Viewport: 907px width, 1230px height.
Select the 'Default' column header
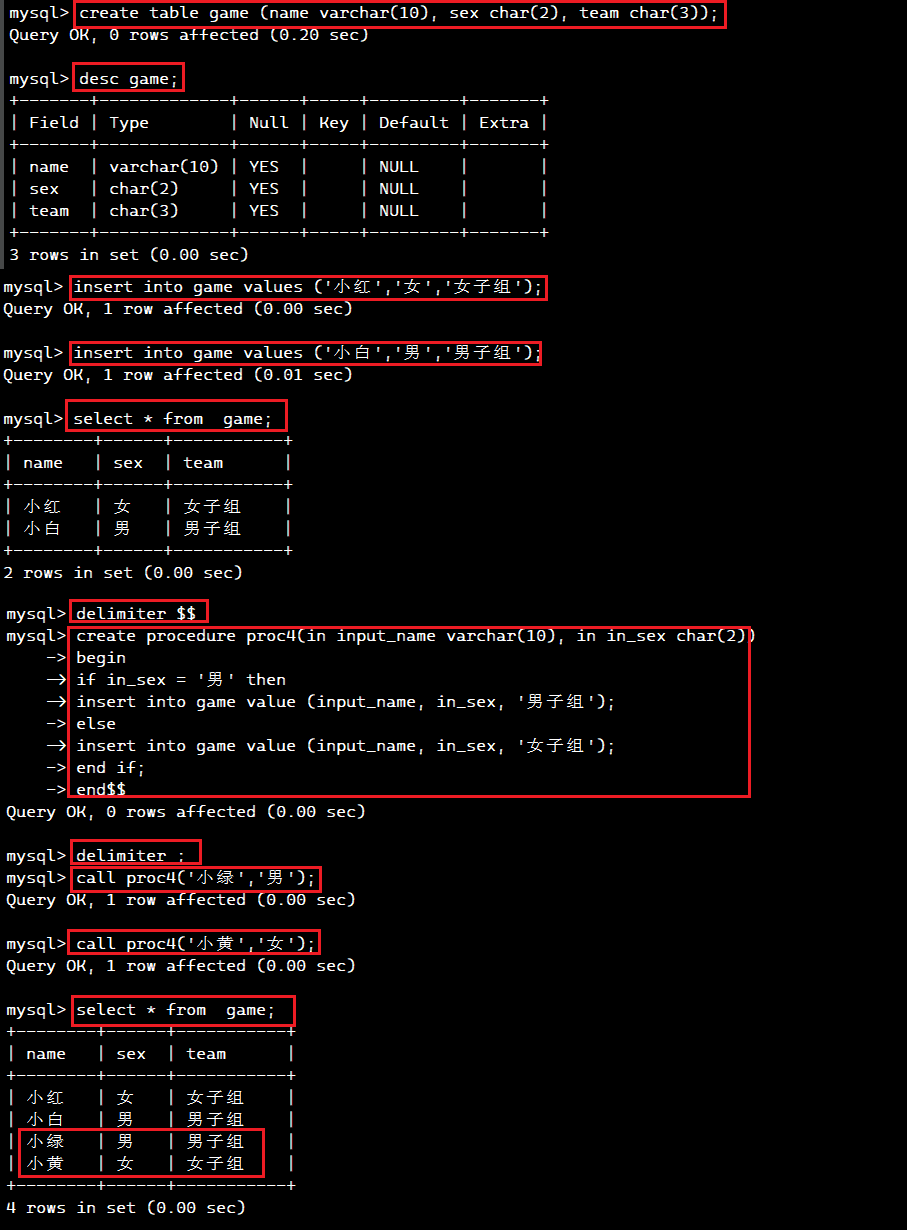(x=413, y=123)
